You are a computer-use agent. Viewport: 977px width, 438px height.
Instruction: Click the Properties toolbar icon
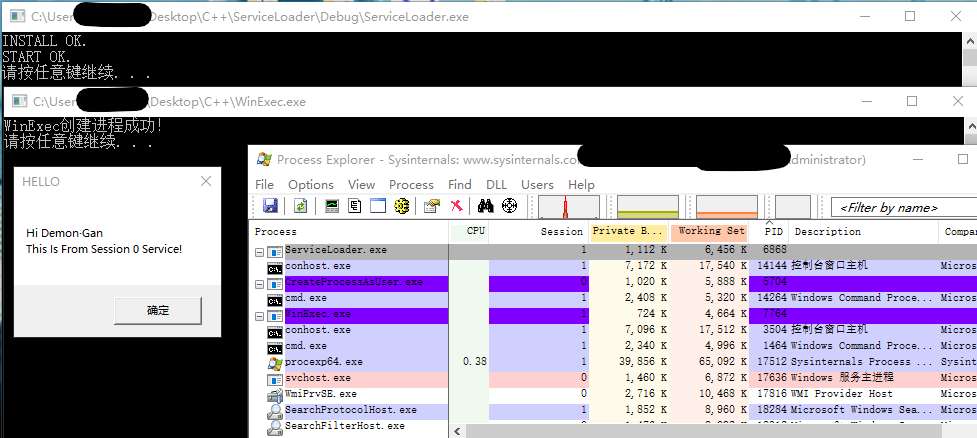click(431, 206)
